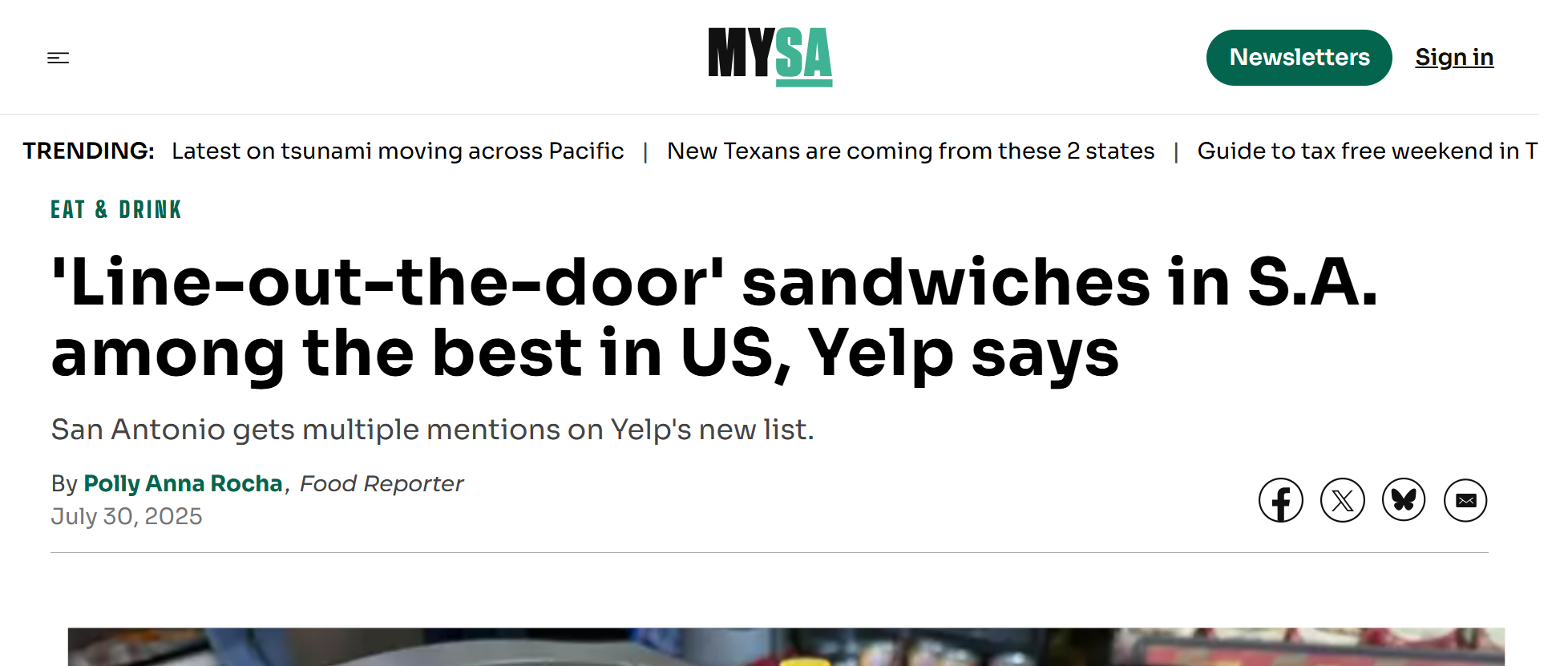Browse the EAT & DRINK section
The image size is (1568, 666).
click(115, 209)
